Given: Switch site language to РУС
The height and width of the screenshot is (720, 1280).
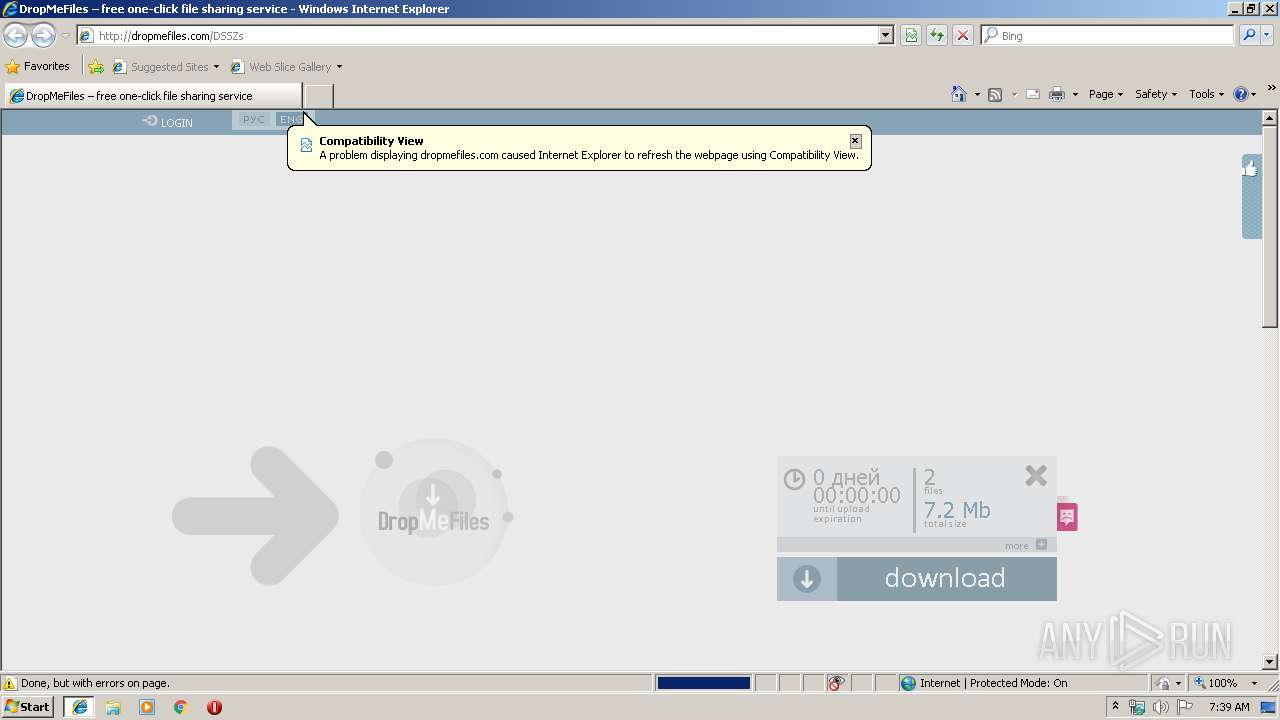Looking at the screenshot, I should (x=254, y=120).
